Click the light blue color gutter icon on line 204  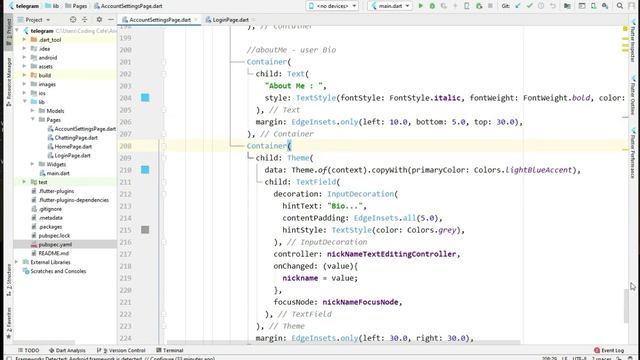[x=145, y=98]
